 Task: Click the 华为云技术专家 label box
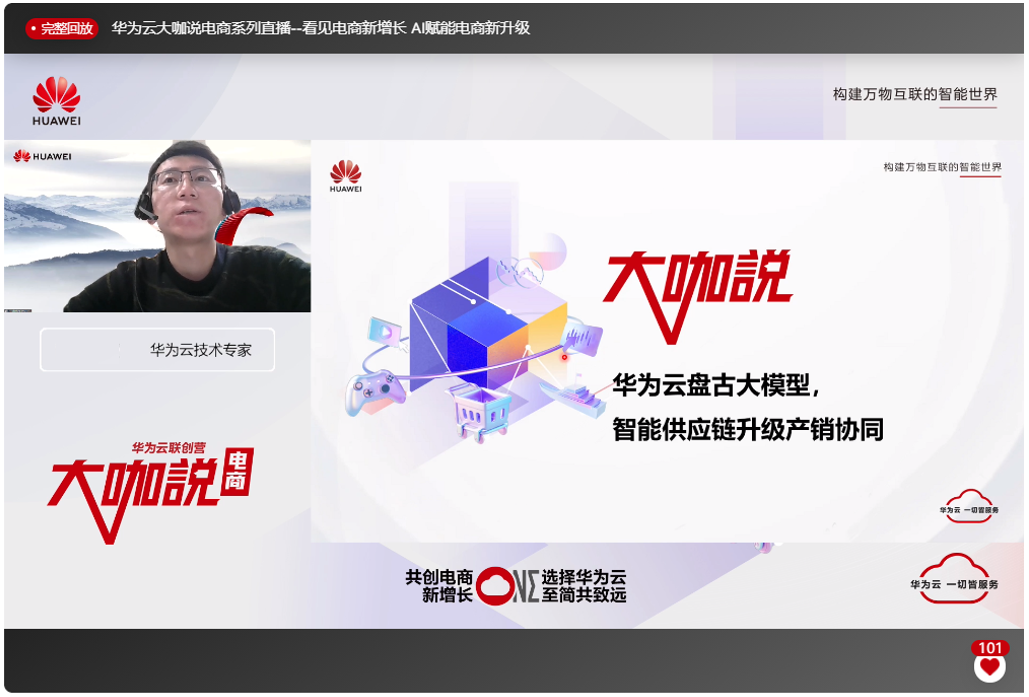coord(158,350)
